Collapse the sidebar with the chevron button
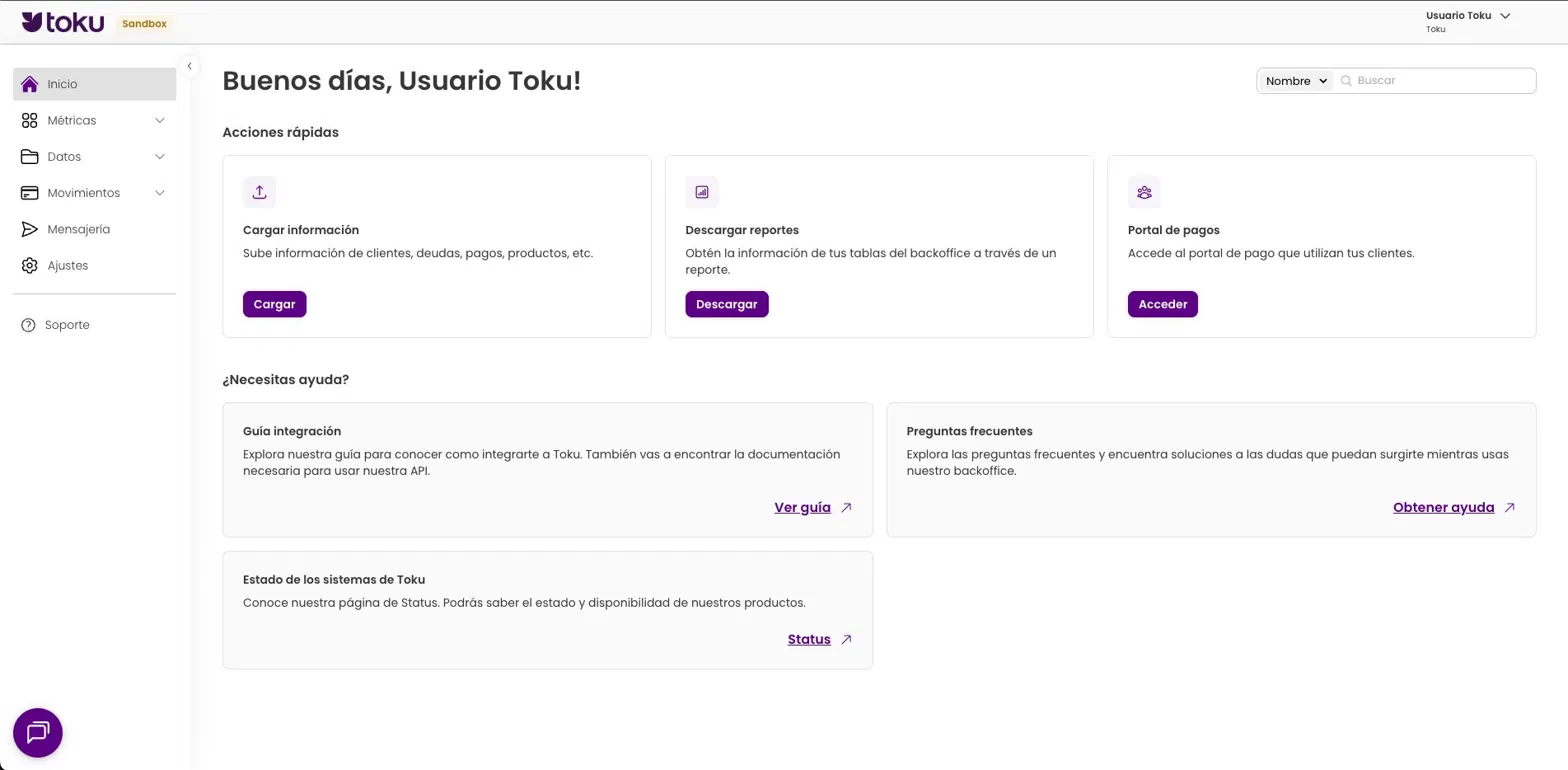 click(x=189, y=66)
